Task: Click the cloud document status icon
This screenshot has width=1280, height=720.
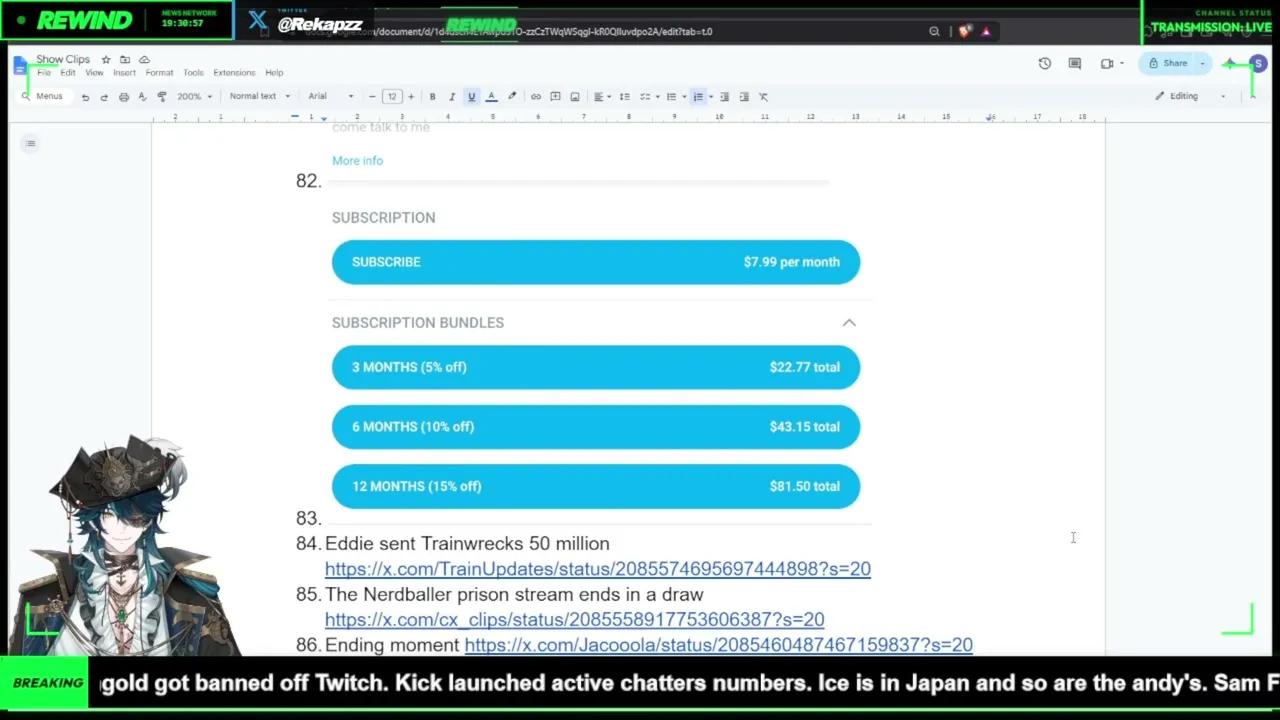Action: [x=144, y=60]
